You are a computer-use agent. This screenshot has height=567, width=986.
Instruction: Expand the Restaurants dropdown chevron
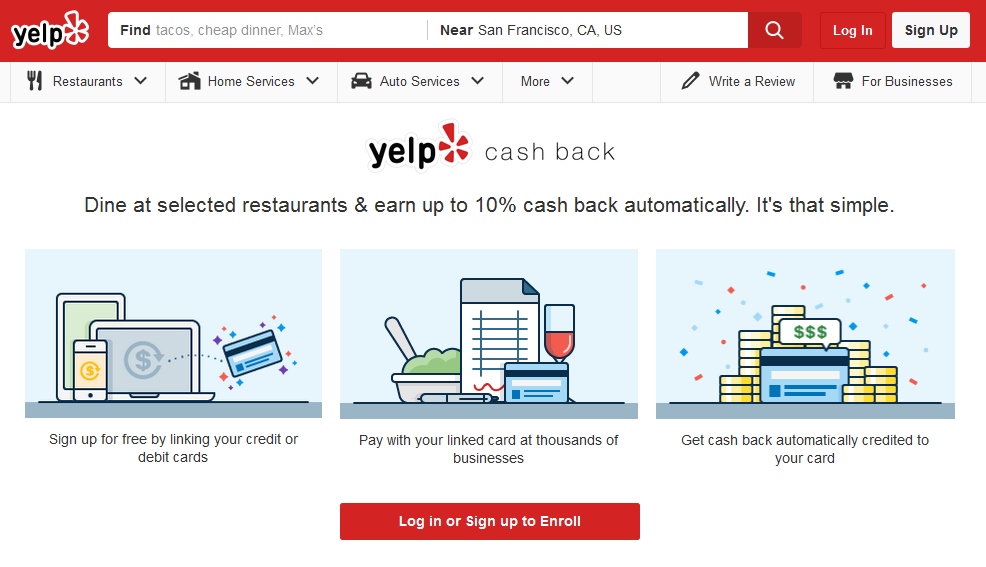tap(140, 81)
